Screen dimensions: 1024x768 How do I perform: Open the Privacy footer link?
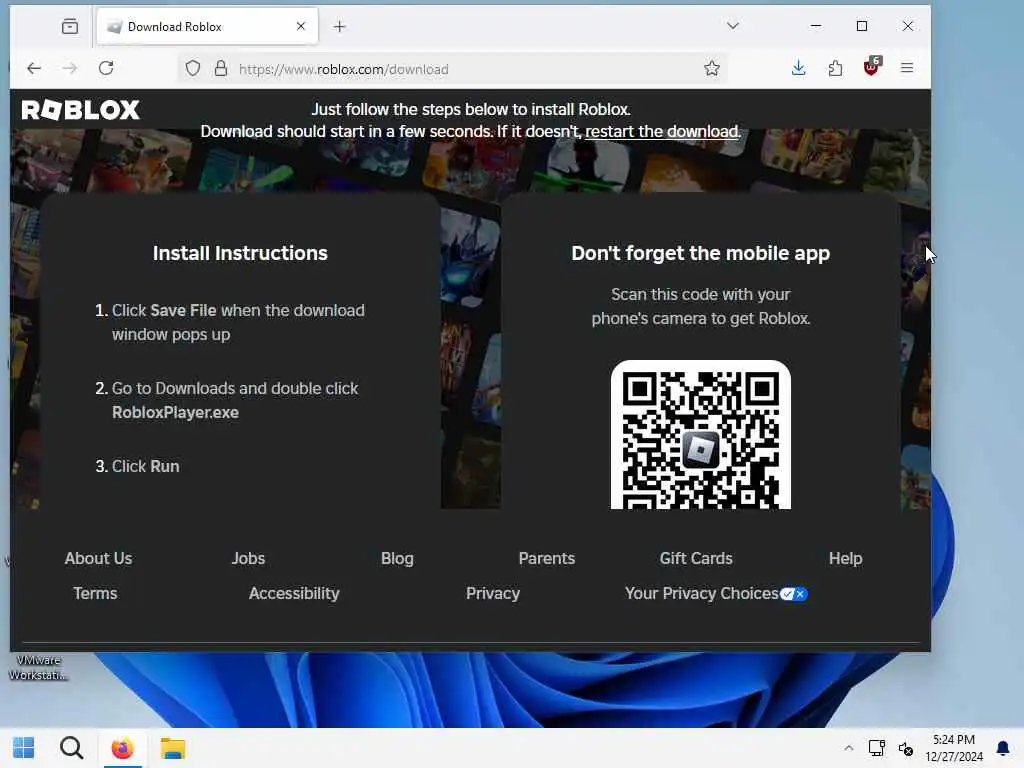point(493,593)
